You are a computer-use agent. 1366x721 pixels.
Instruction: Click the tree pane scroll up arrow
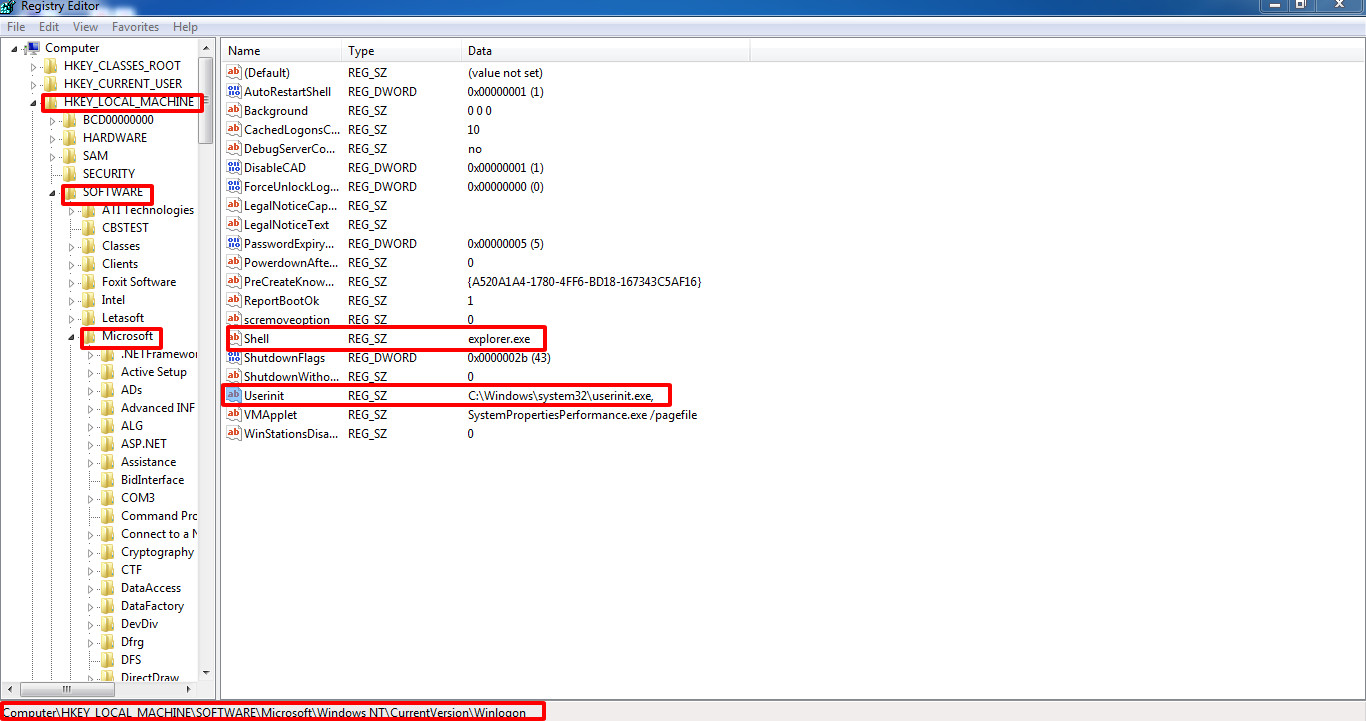click(207, 47)
